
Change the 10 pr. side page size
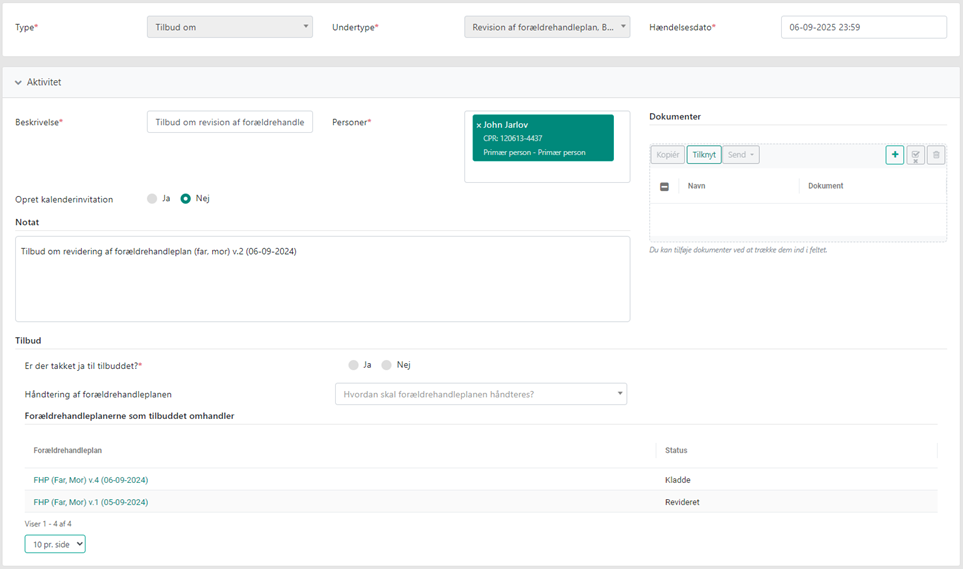(x=55, y=544)
